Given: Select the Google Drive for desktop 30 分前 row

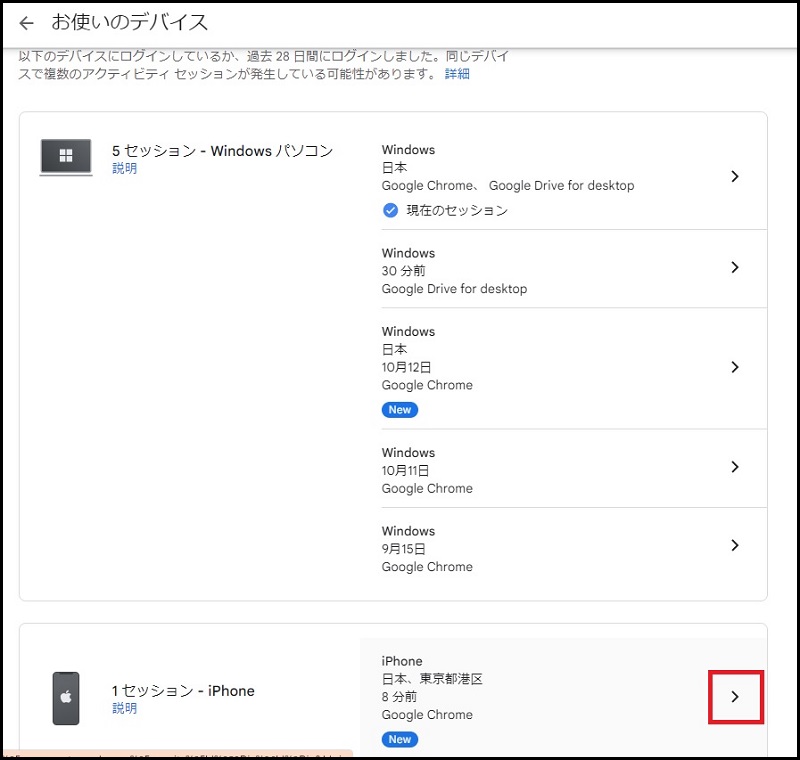Looking at the screenshot, I should click(x=550, y=270).
